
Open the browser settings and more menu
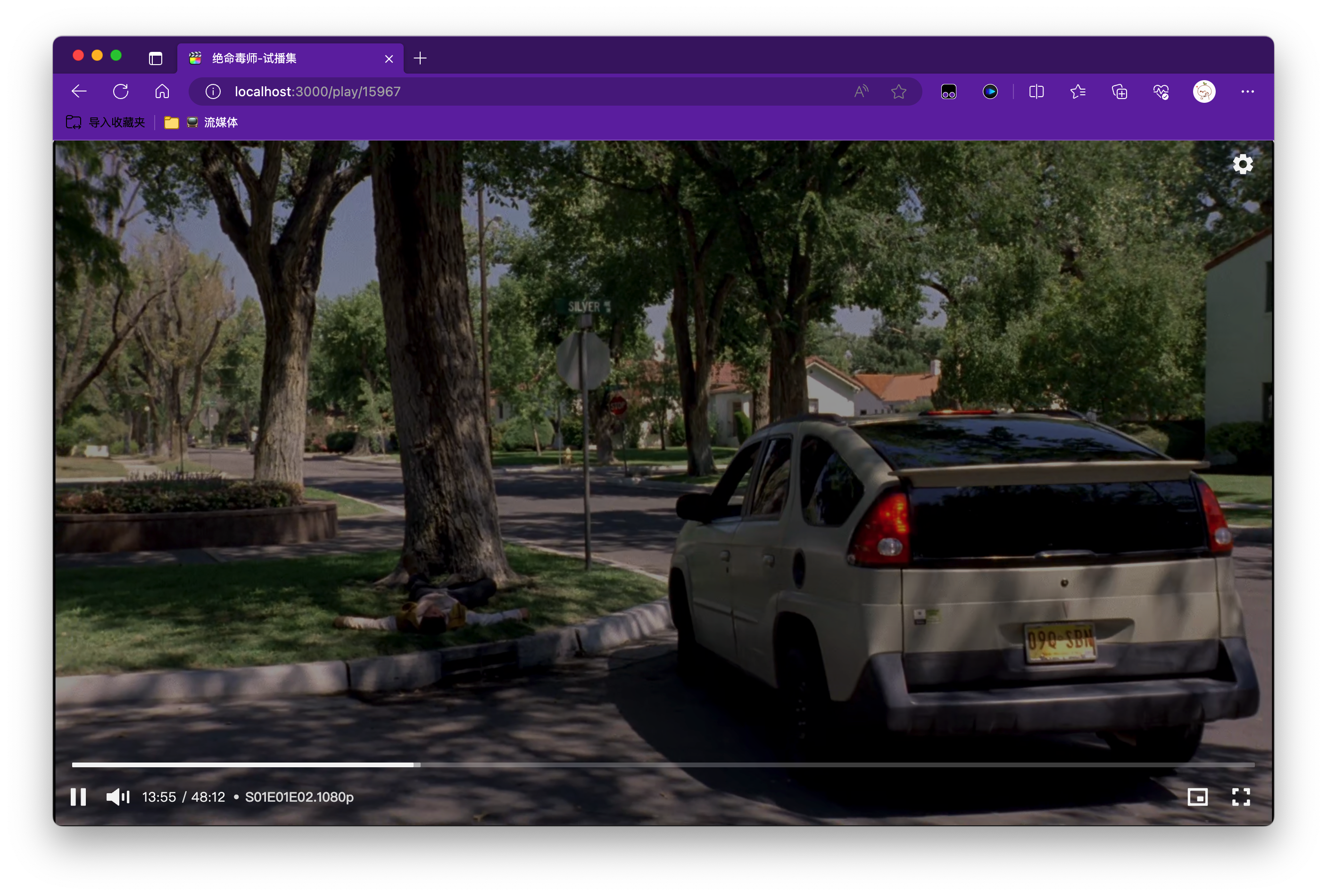pyautogui.click(x=1248, y=91)
